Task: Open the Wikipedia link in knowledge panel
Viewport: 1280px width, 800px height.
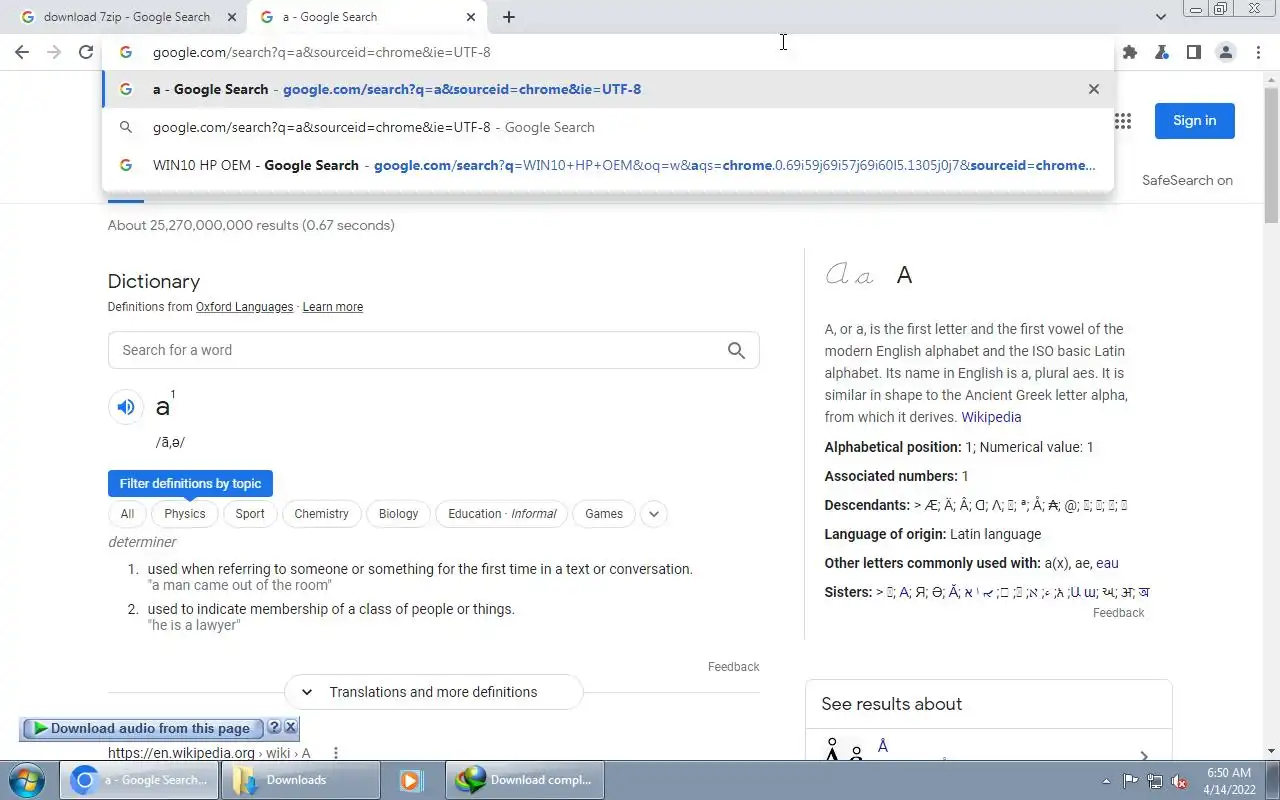Action: pos(991,417)
